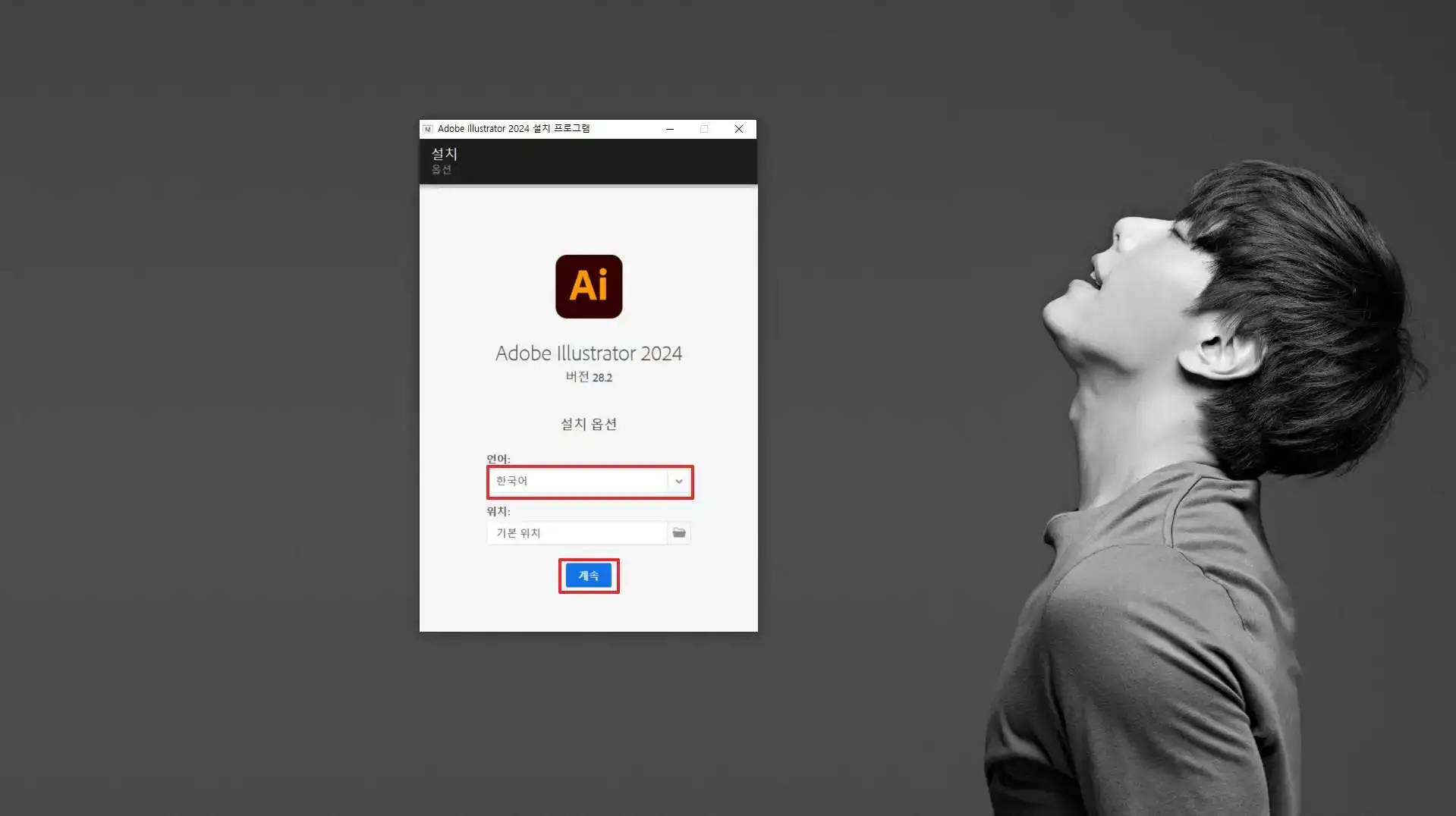
Task: Click the 옵션 subtitle in header
Action: point(442,169)
